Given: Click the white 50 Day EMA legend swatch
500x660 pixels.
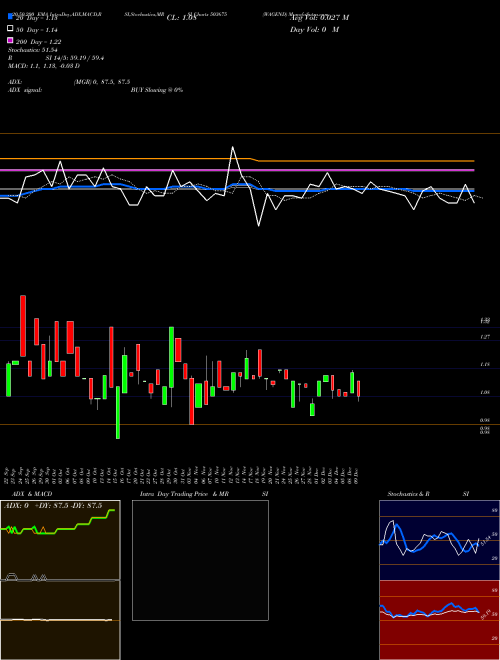Looking at the screenshot, I should [10, 29].
